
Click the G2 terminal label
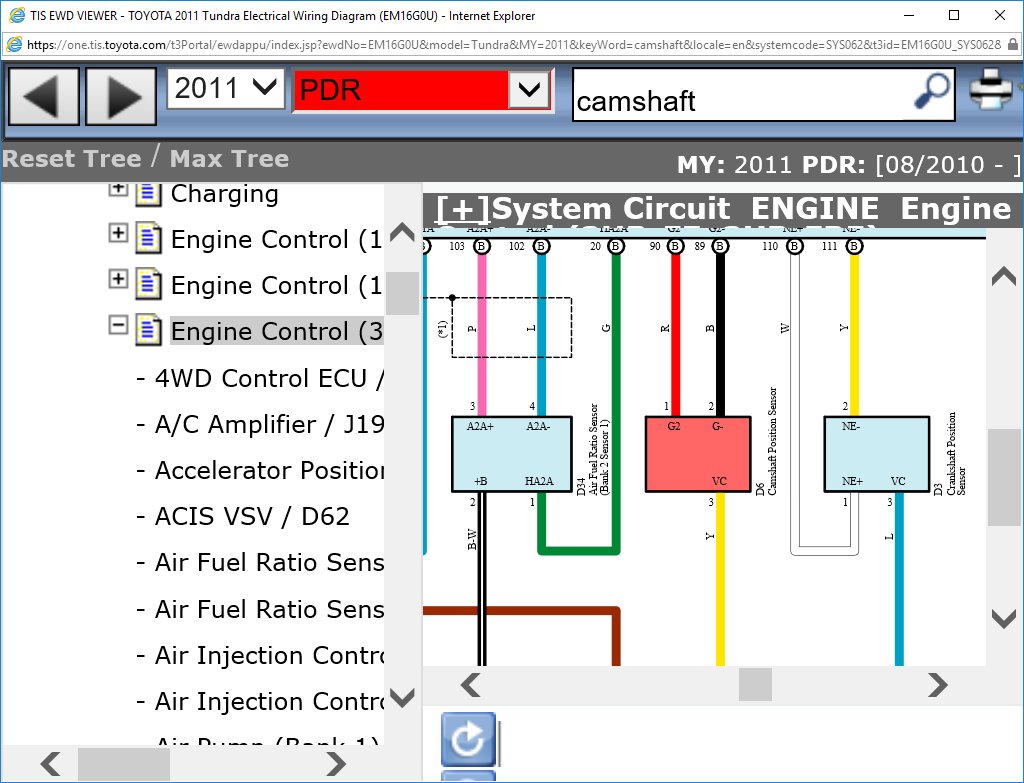674,426
